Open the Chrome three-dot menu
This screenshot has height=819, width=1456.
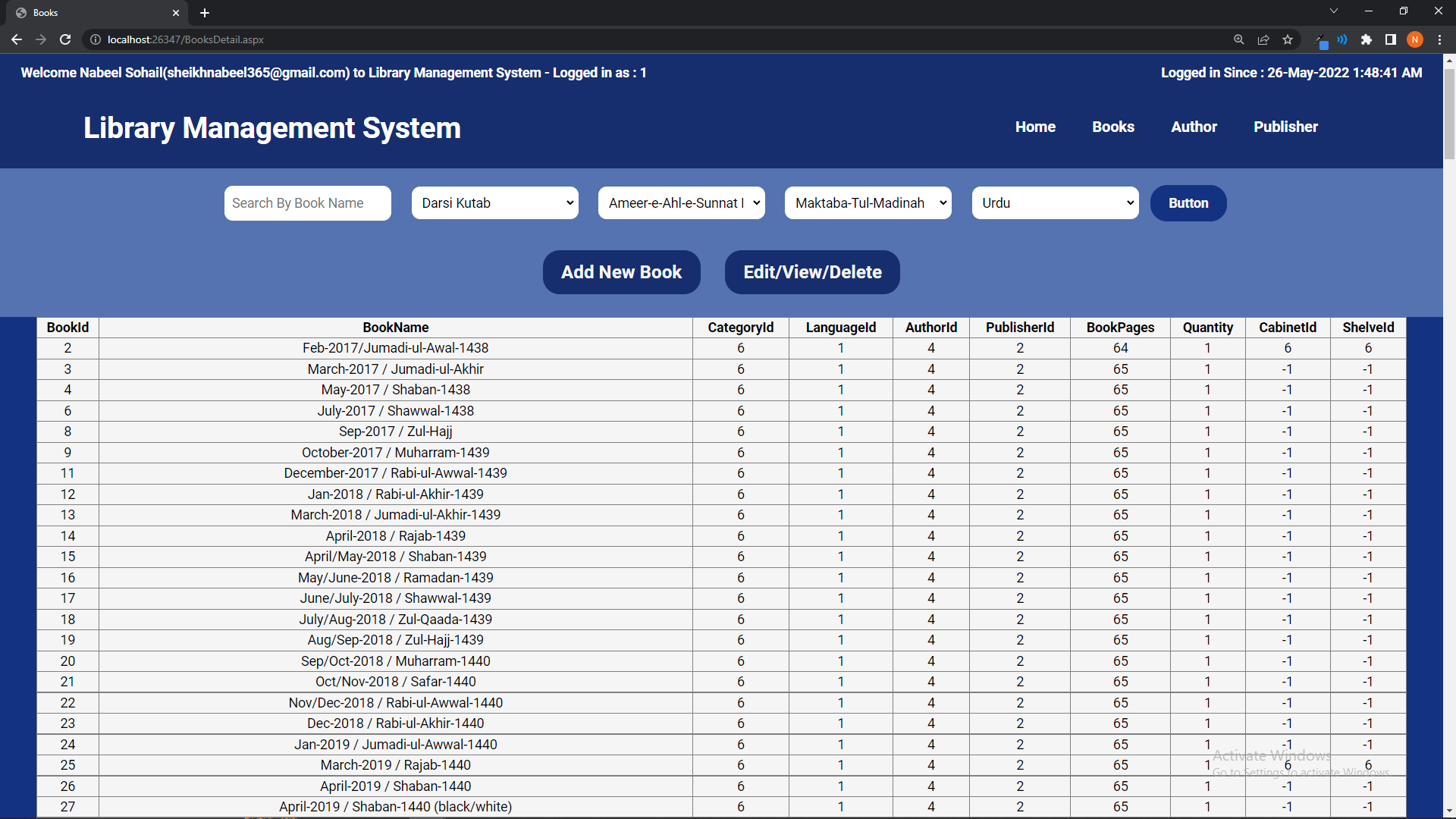[1439, 39]
